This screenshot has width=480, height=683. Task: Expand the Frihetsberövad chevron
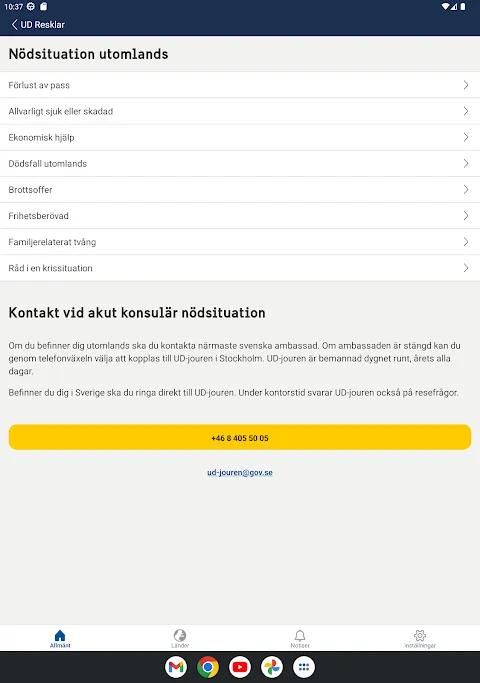tap(466, 216)
